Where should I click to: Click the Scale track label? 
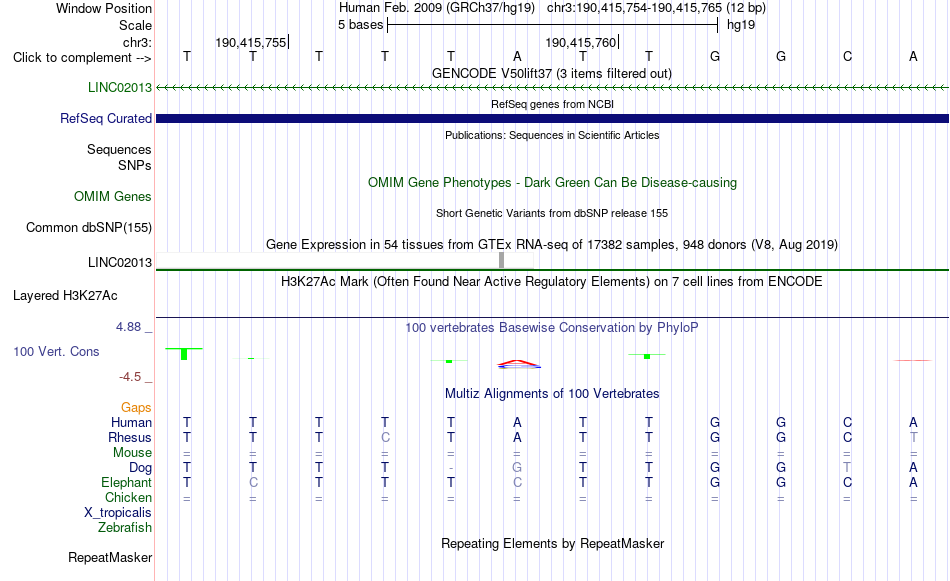[135, 25]
